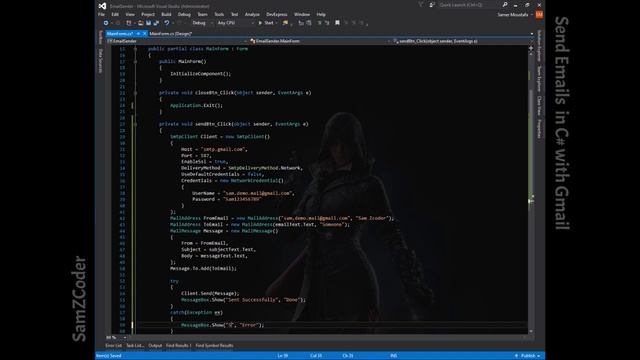Close the MainForm.cs tab
The width and height of the screenshot is (640, 360).
pyautogui.click(x=144, y=33)
